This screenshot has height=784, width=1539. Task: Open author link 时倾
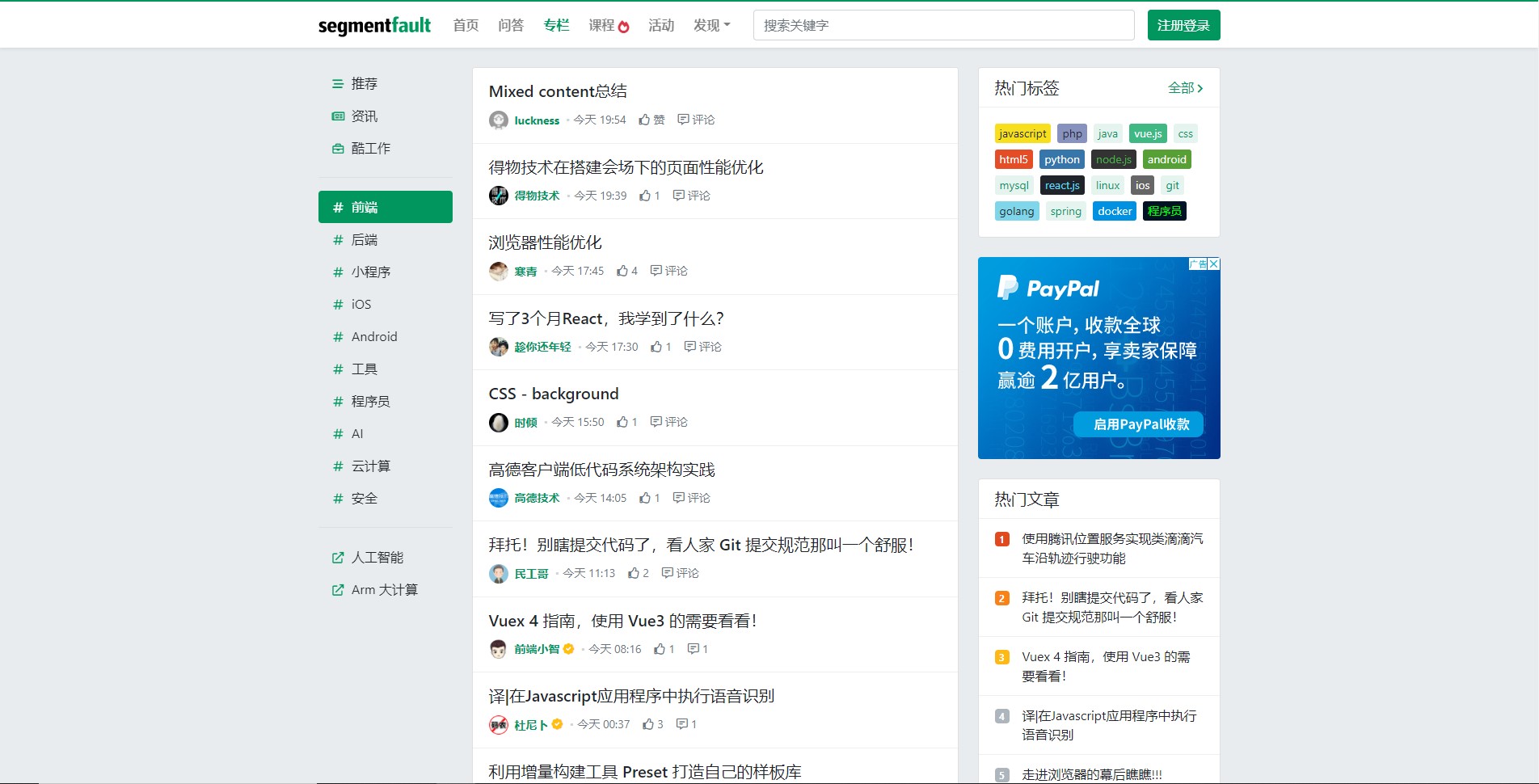coord(525,423)
